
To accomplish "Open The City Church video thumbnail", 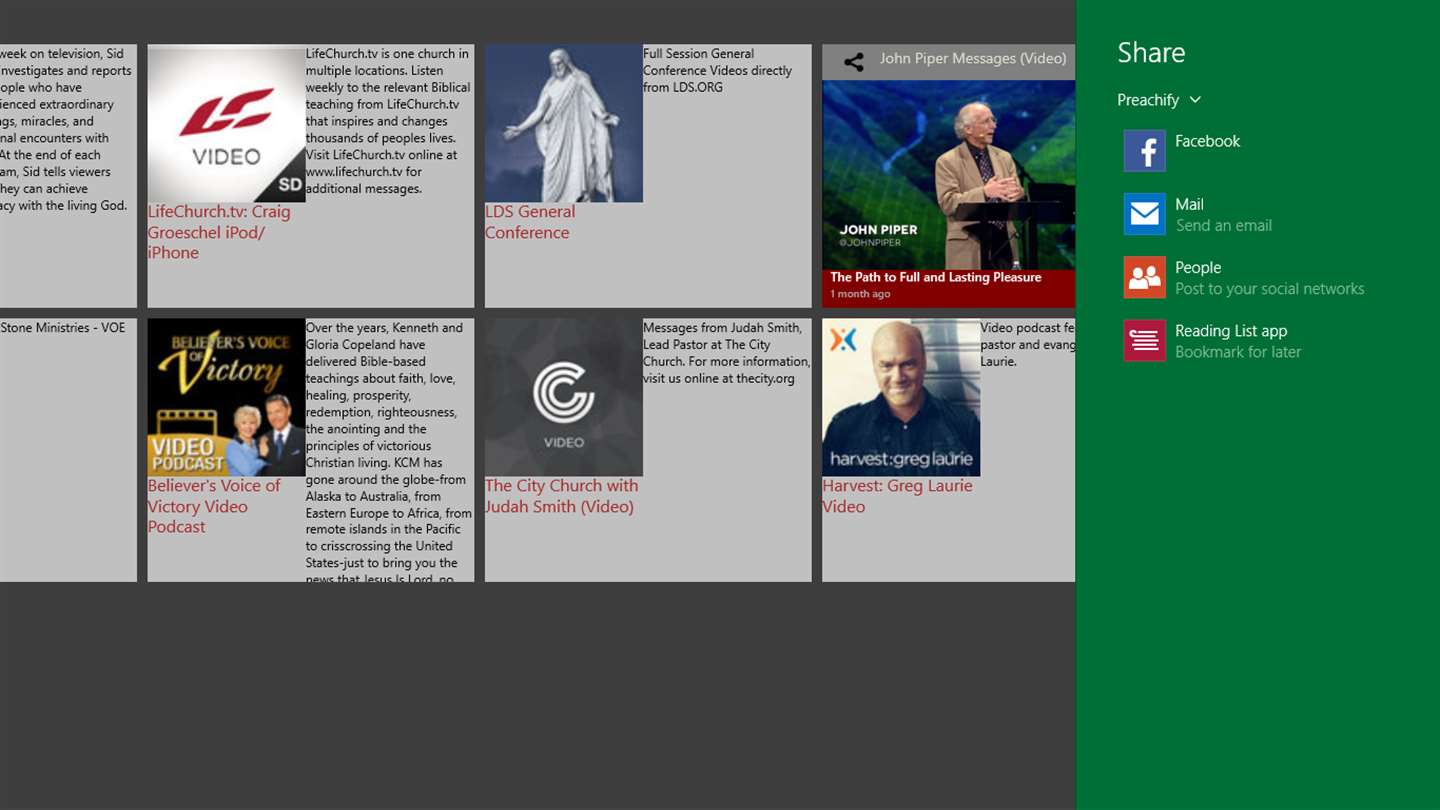I will tap(564, 397).
